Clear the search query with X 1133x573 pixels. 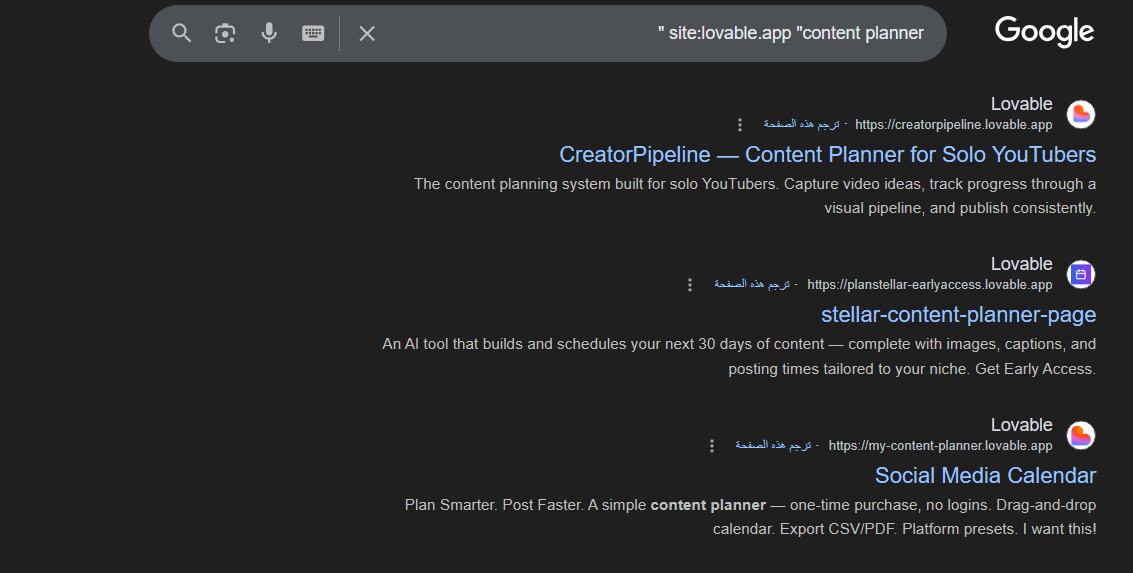pos(367,33)
